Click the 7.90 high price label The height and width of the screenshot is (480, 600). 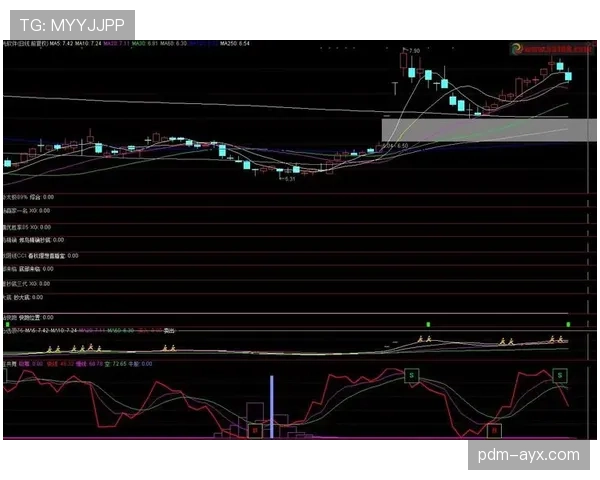click(x=413, y=50)
